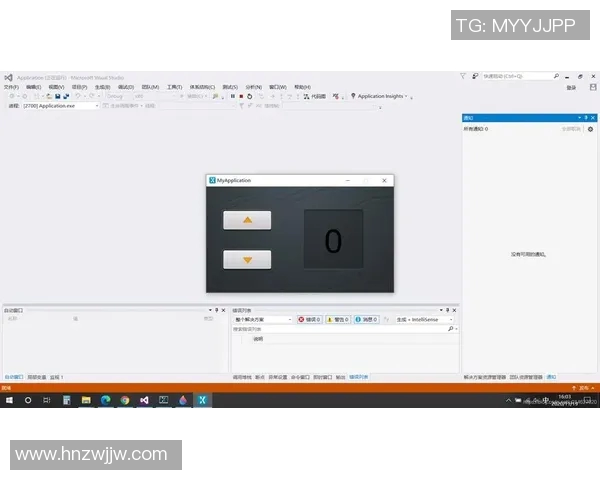Viewport: 600px width, 480px height.
Task: Click the Quick Launch magnifier icon
Action: pos(556,76)
